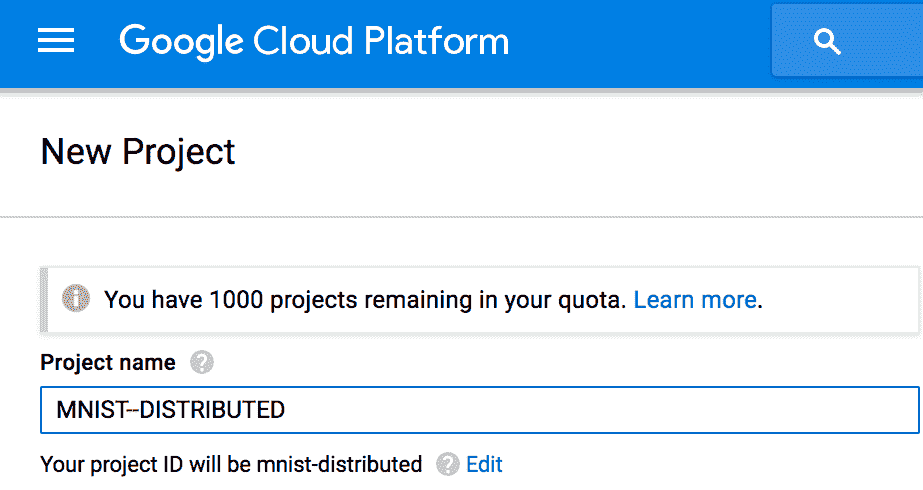Click the search magnifier icon
Screen dimensions: 923x490
(x=826, y=41)
